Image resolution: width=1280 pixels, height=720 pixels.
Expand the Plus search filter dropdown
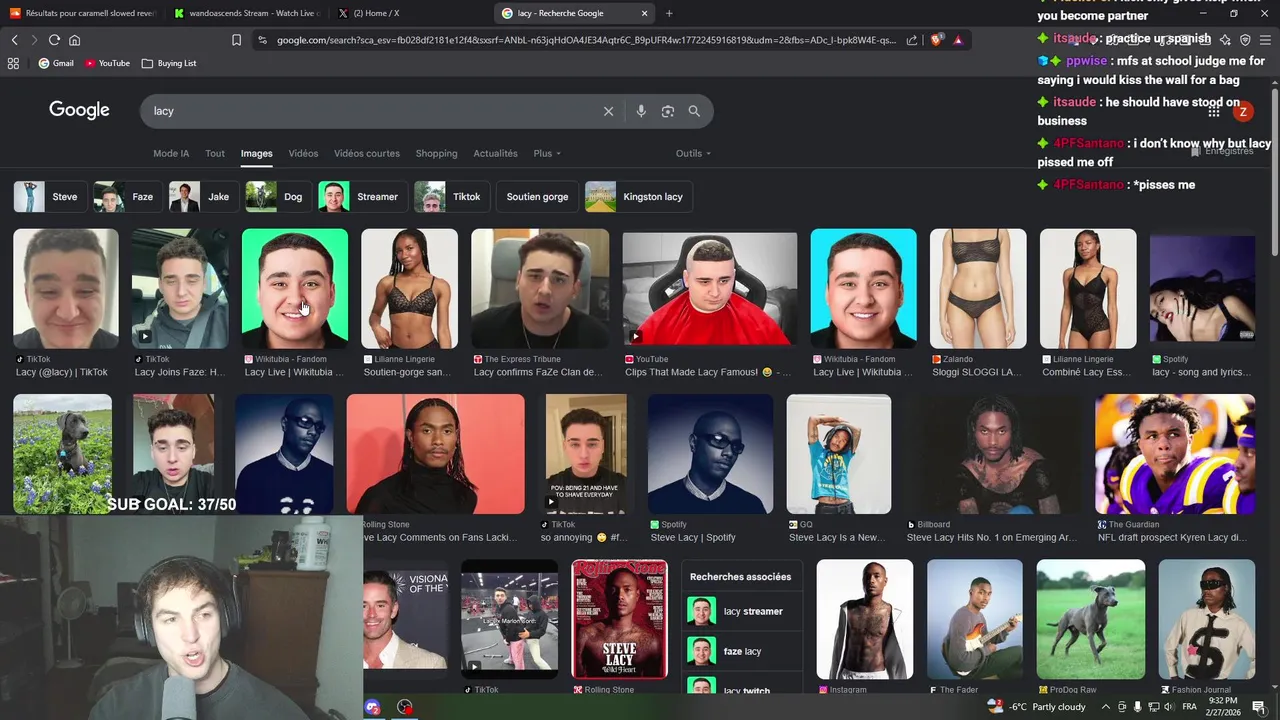[x=547, y=153]
